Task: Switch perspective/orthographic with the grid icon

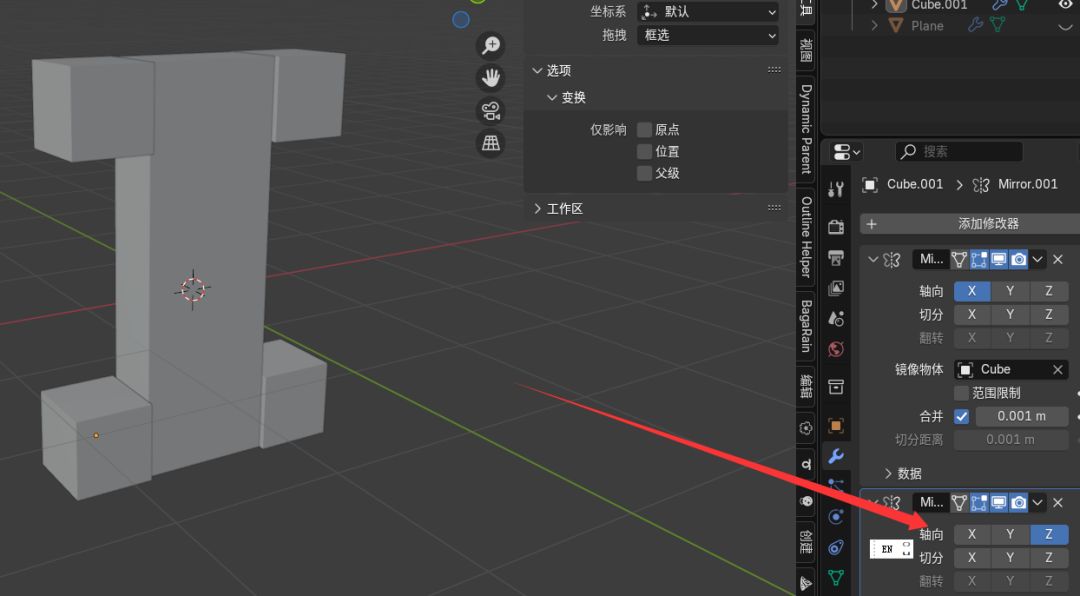Action: [491, 143]
